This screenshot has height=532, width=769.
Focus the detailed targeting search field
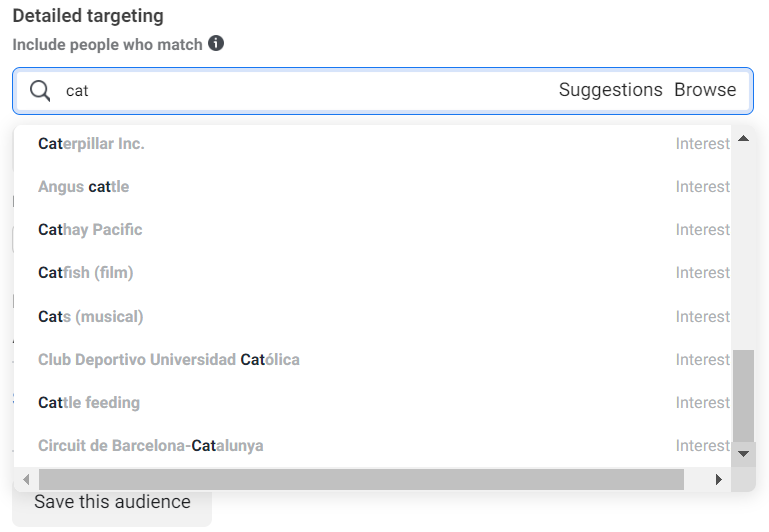pos(300,91)
